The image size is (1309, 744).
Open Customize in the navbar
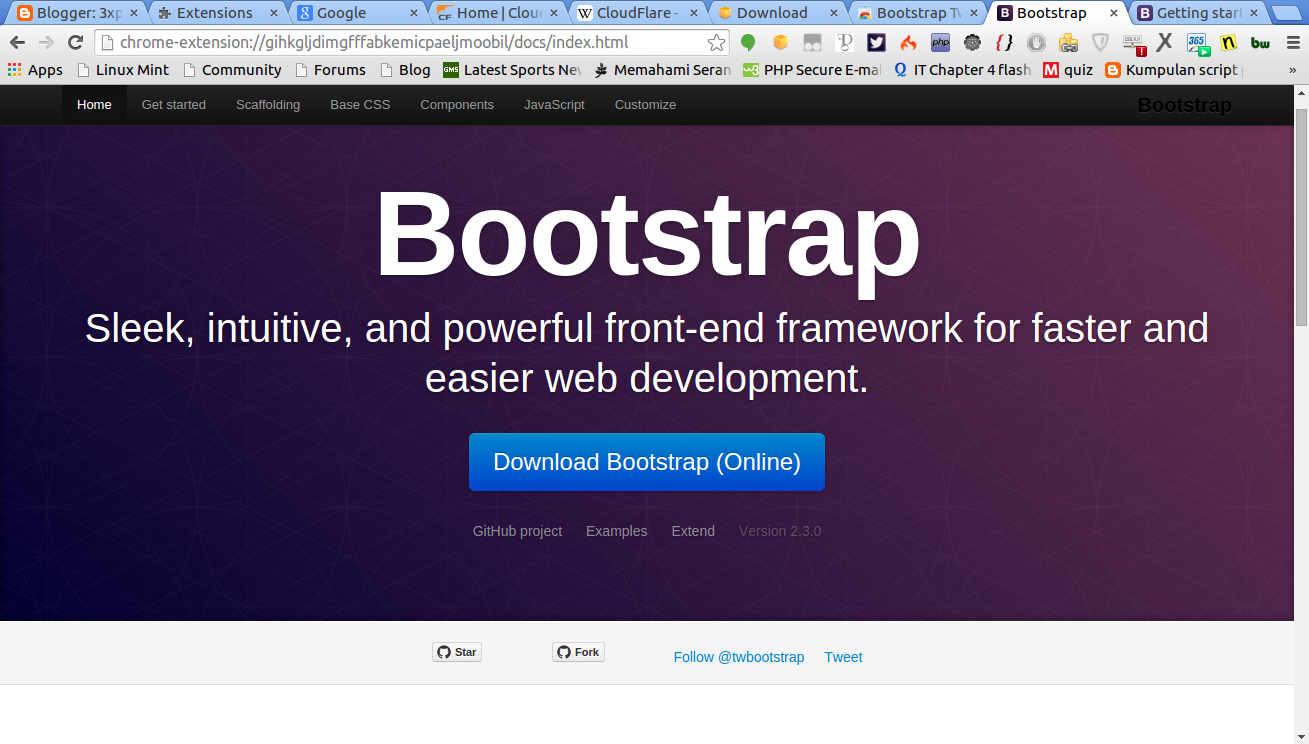tap(645, 105)
